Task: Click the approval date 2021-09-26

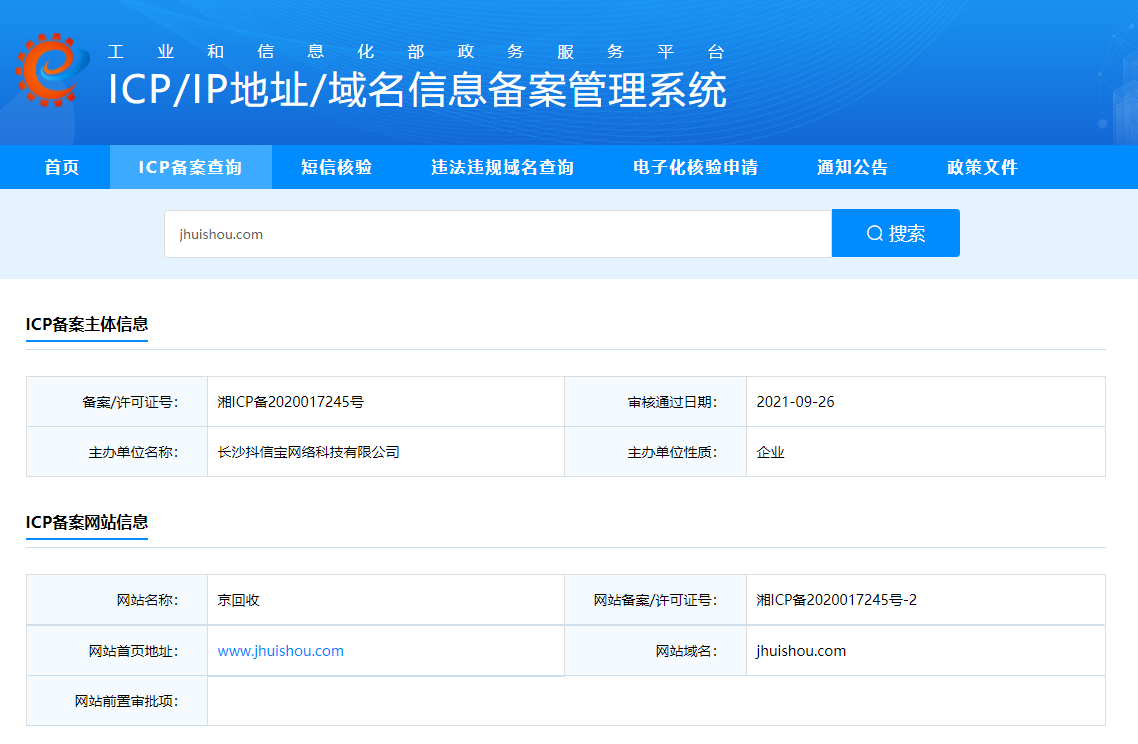Action: [795, 402]
